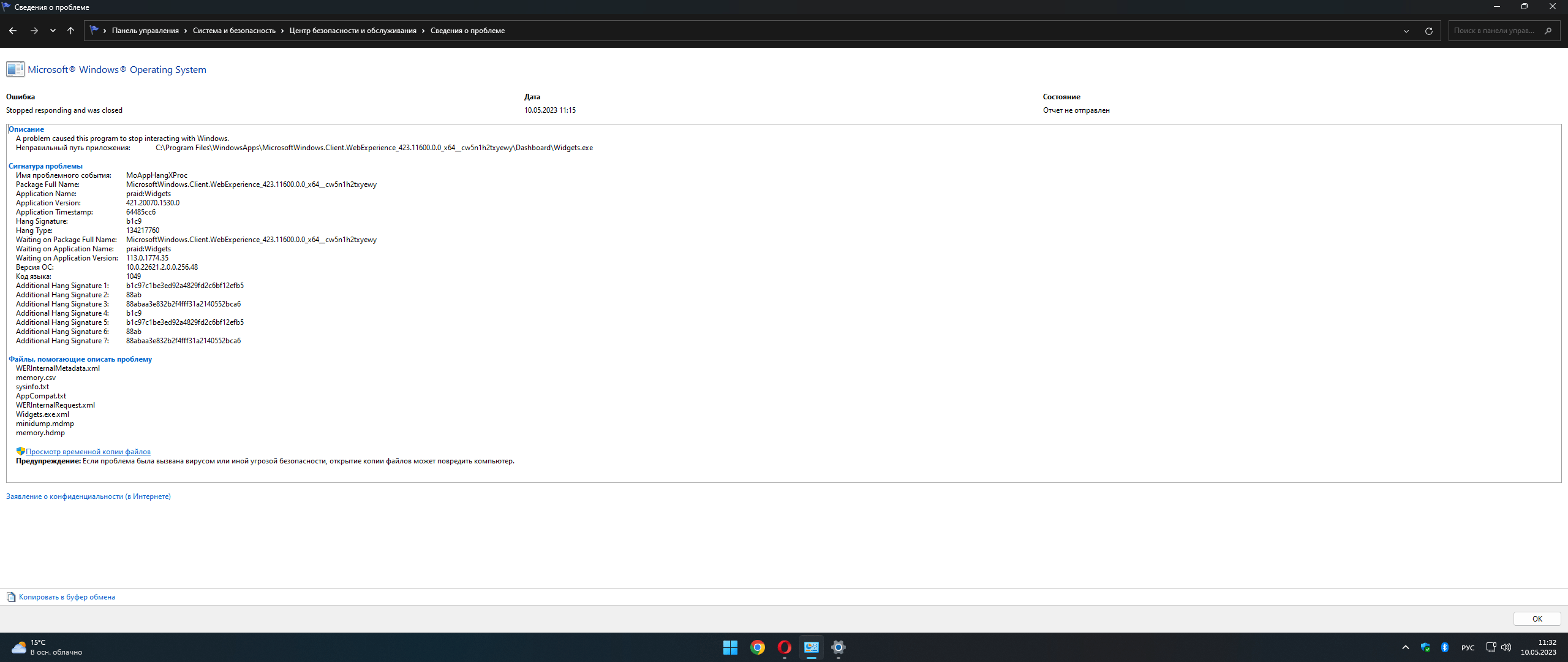
Task: Click 'WERInternalMetadata.xml' file name
Action: [58, 368]
